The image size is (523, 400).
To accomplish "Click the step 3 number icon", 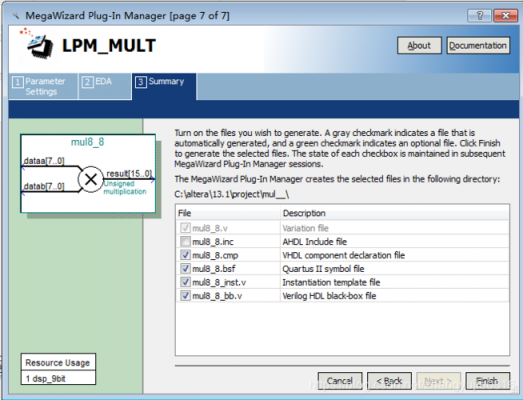I will [141, 82].
